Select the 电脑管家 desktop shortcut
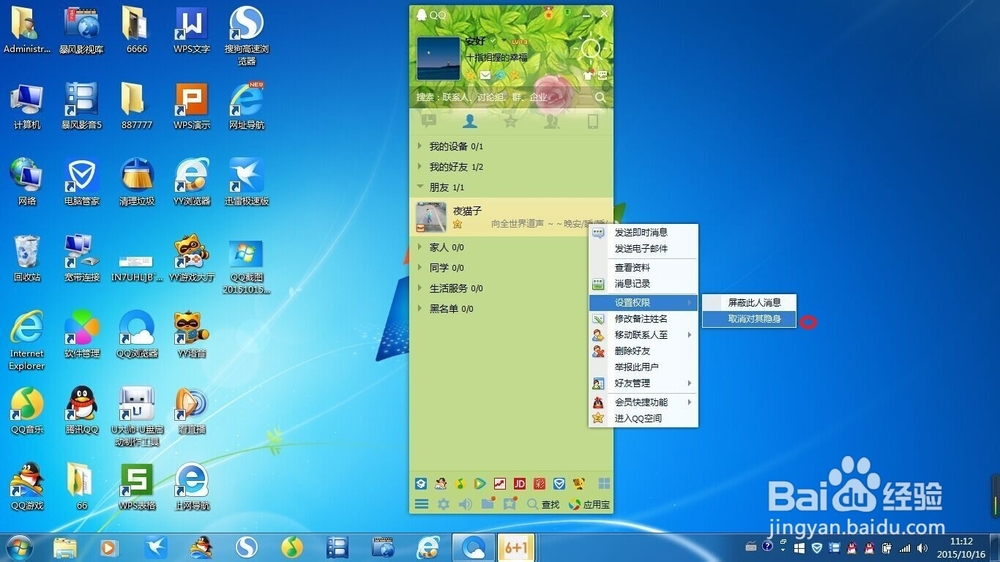The width and height of the screenshot is (1000, 562). tap(82, 182)
